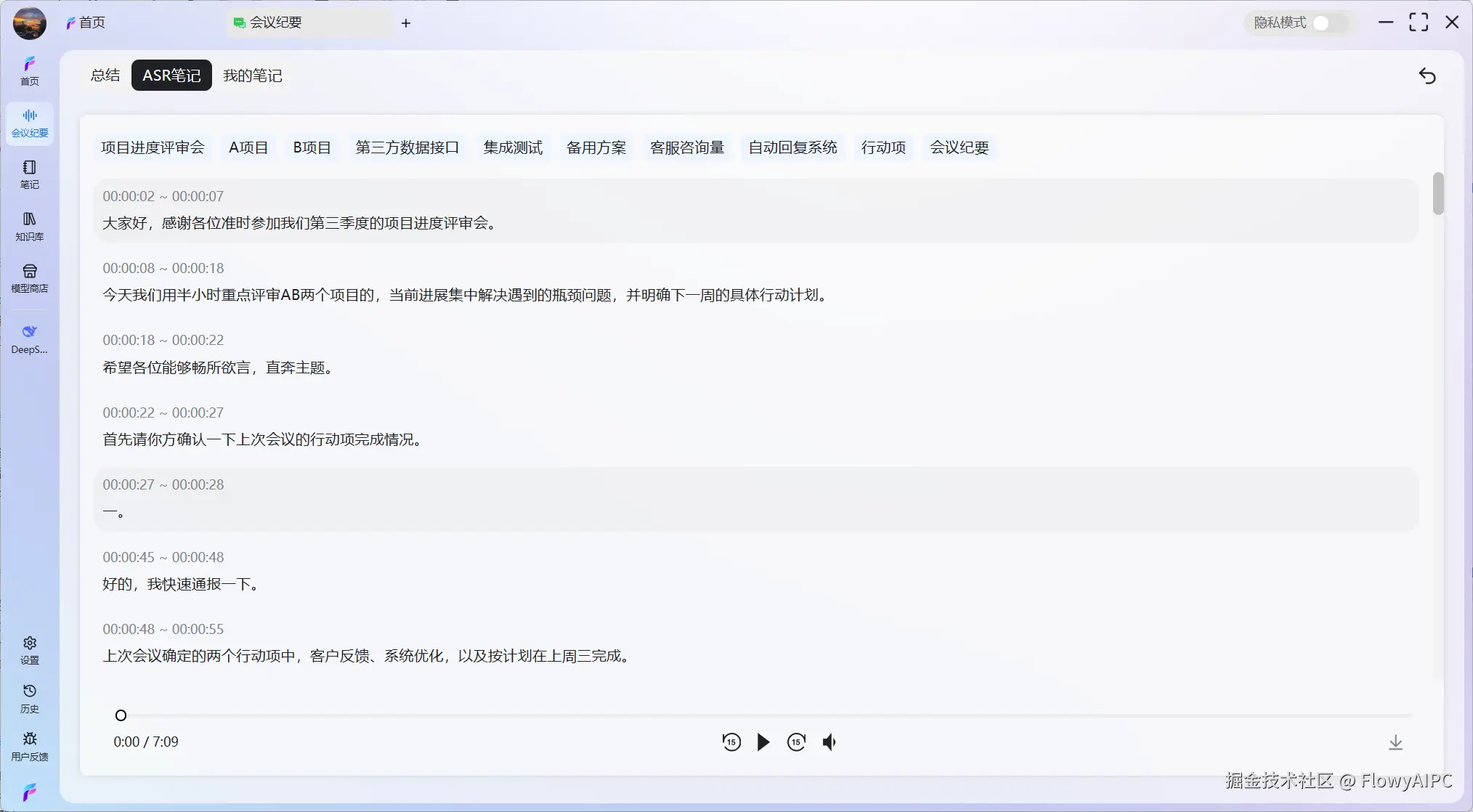This screenshot has height=812, width=1473.
Task: Play the meeting recording
Action: pyautogui.click(x=763, y=742)
